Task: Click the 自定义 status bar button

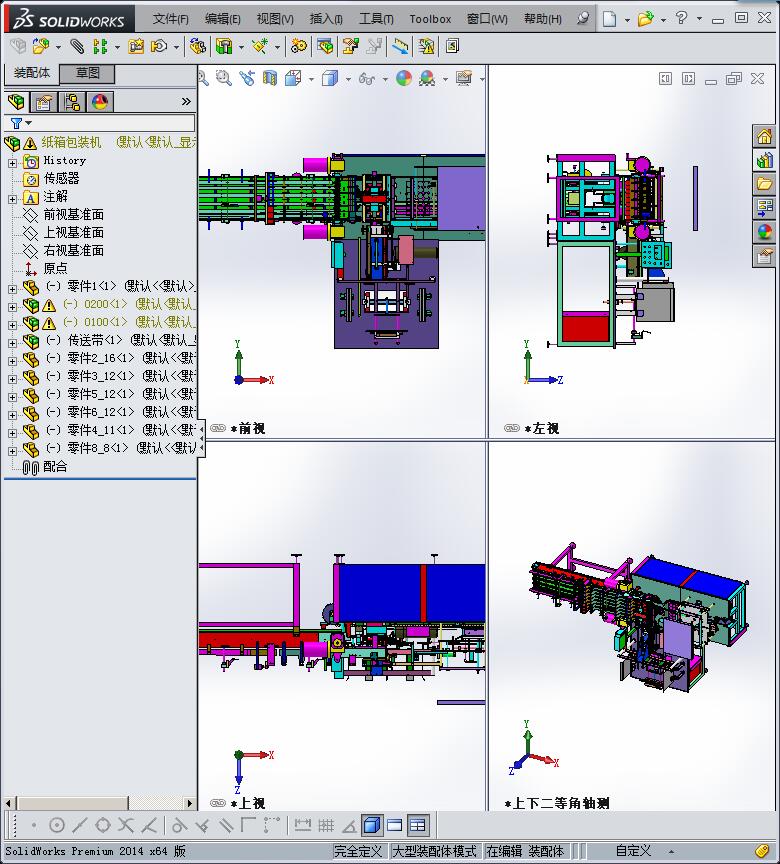Action: click(x=633, y=851)
